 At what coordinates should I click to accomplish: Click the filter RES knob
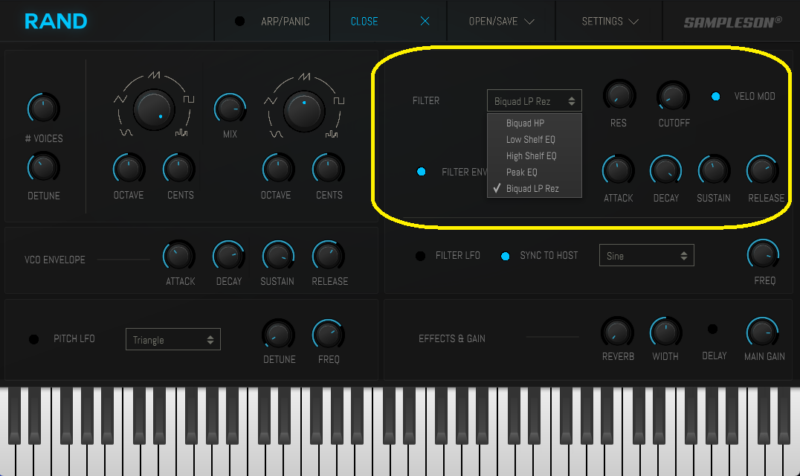click(618, 96)
